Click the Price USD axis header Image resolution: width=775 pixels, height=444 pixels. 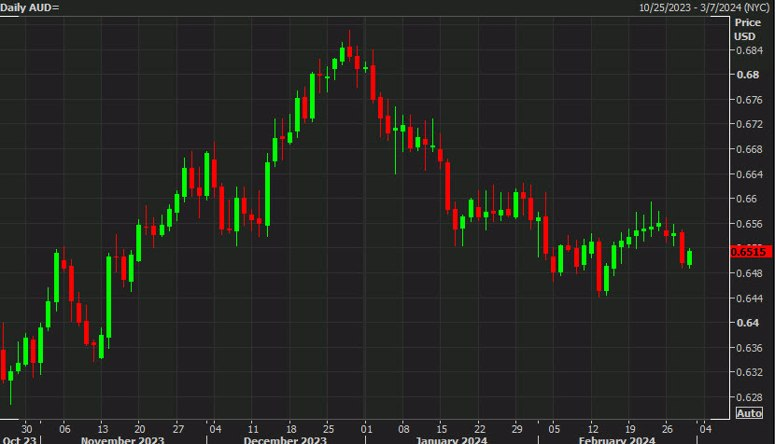[x=747, y=29]
